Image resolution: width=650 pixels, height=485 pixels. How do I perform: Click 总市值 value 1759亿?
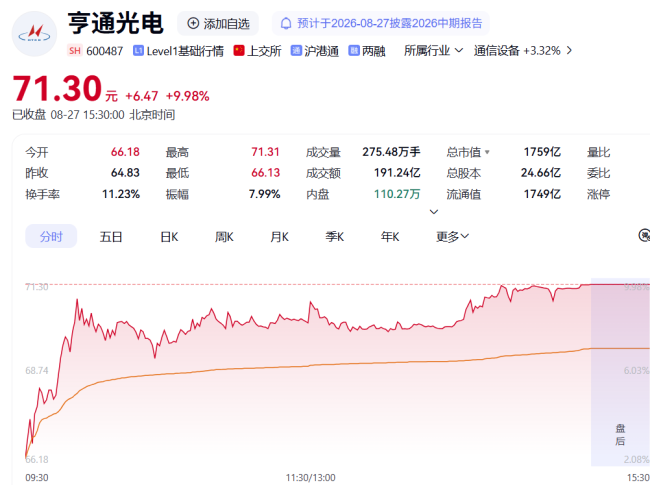542,152
